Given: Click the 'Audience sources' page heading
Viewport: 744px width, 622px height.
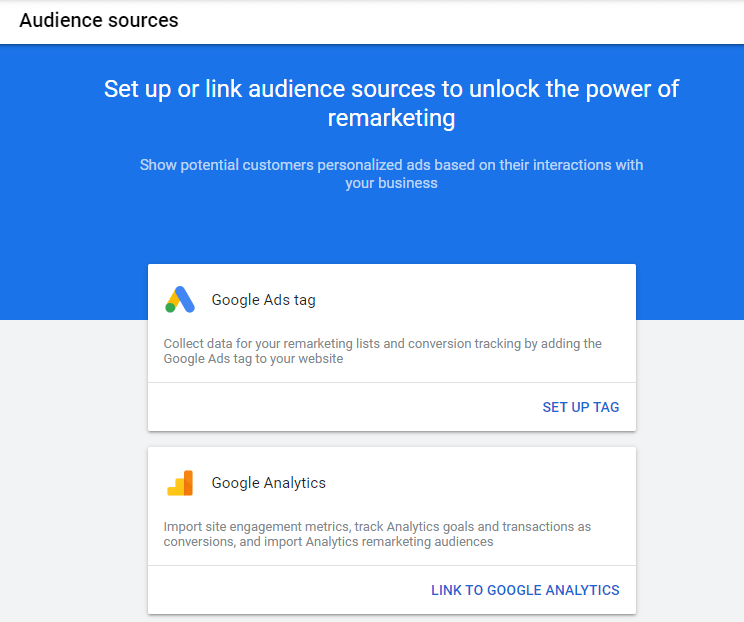Looking at the screenshot, I should pos(99,20).
